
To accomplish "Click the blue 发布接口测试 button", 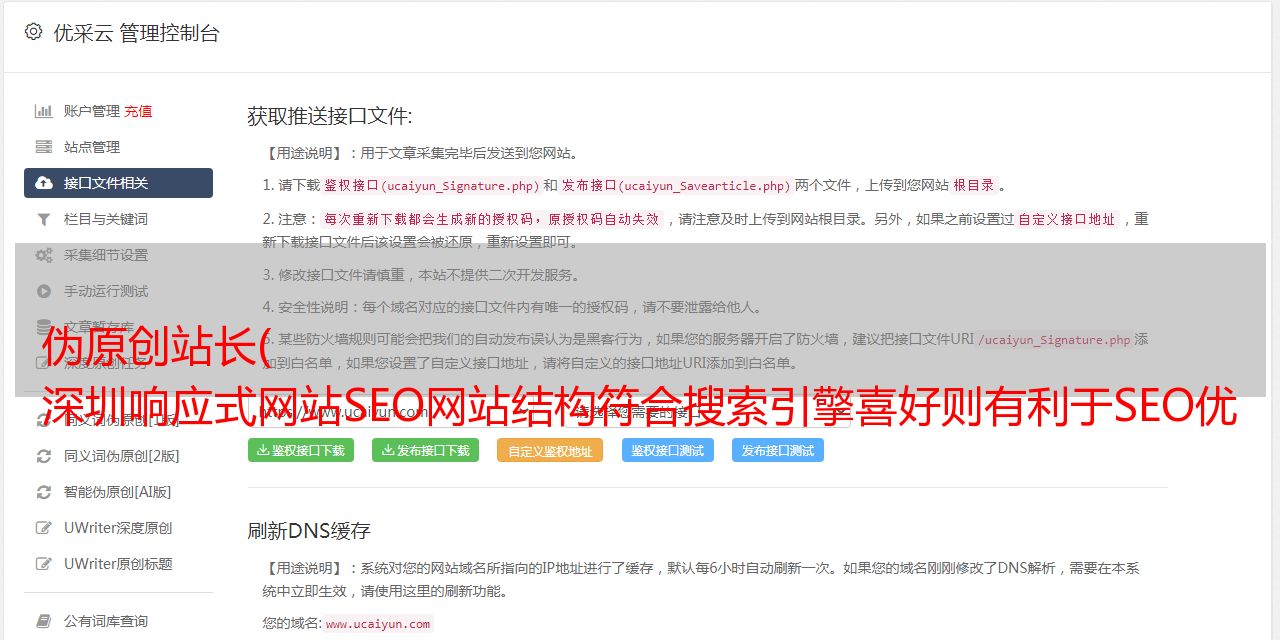I will pyautogui.click(x=778, y=450).
